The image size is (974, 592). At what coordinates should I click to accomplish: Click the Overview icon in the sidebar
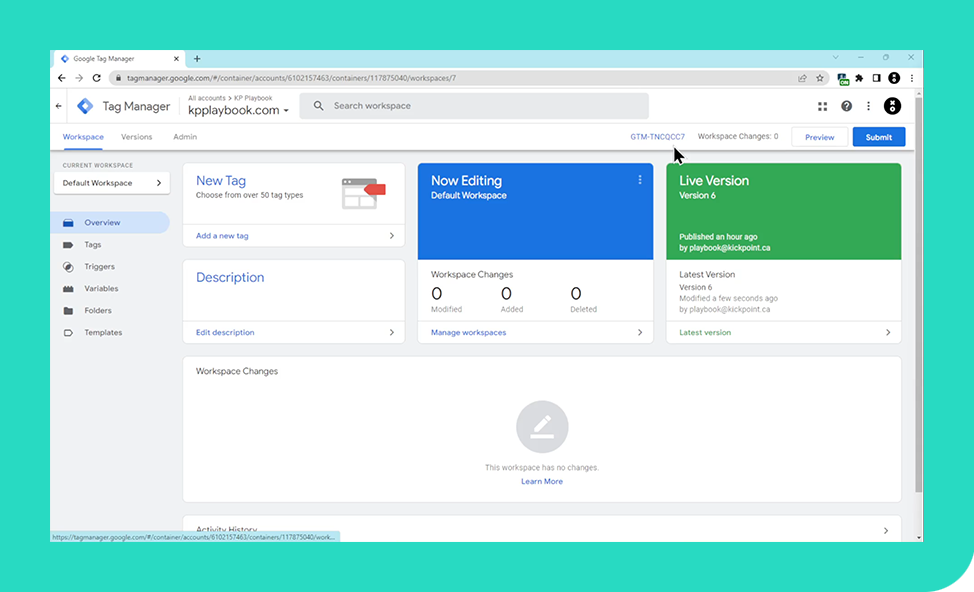(x=67, y=222)
